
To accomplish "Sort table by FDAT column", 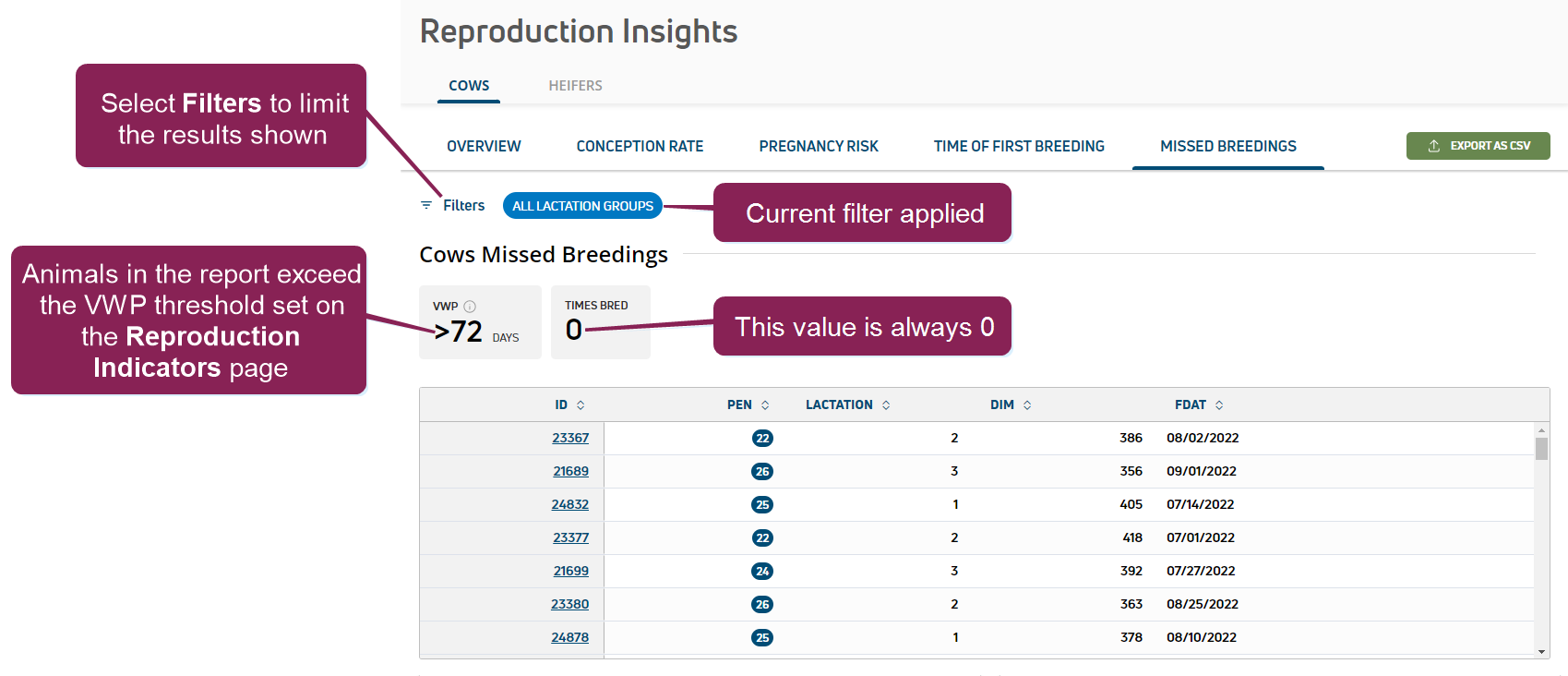I will (x=1199, y=405).
